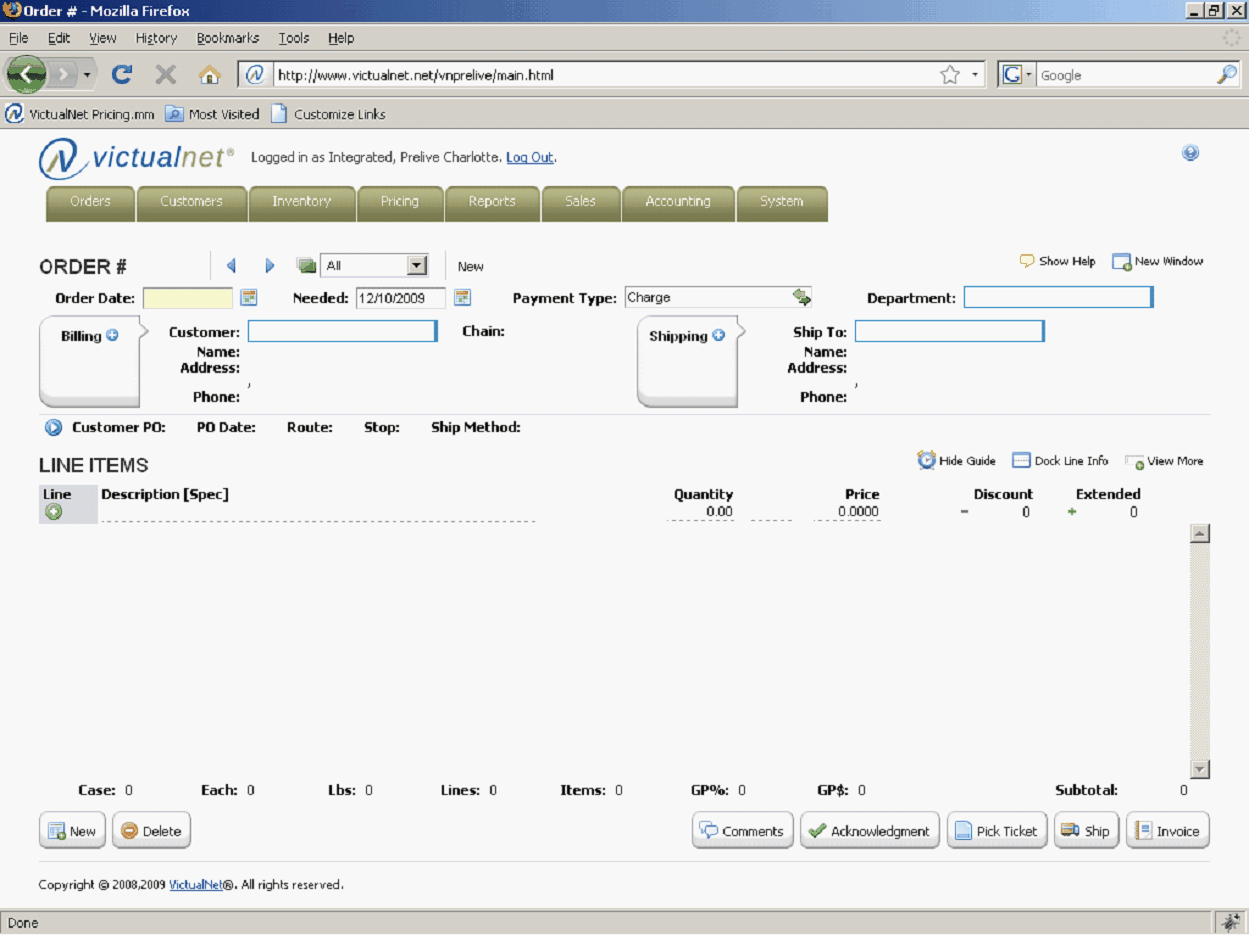Click the Log Out link
Screen dimensions: 1250x936
530,158
